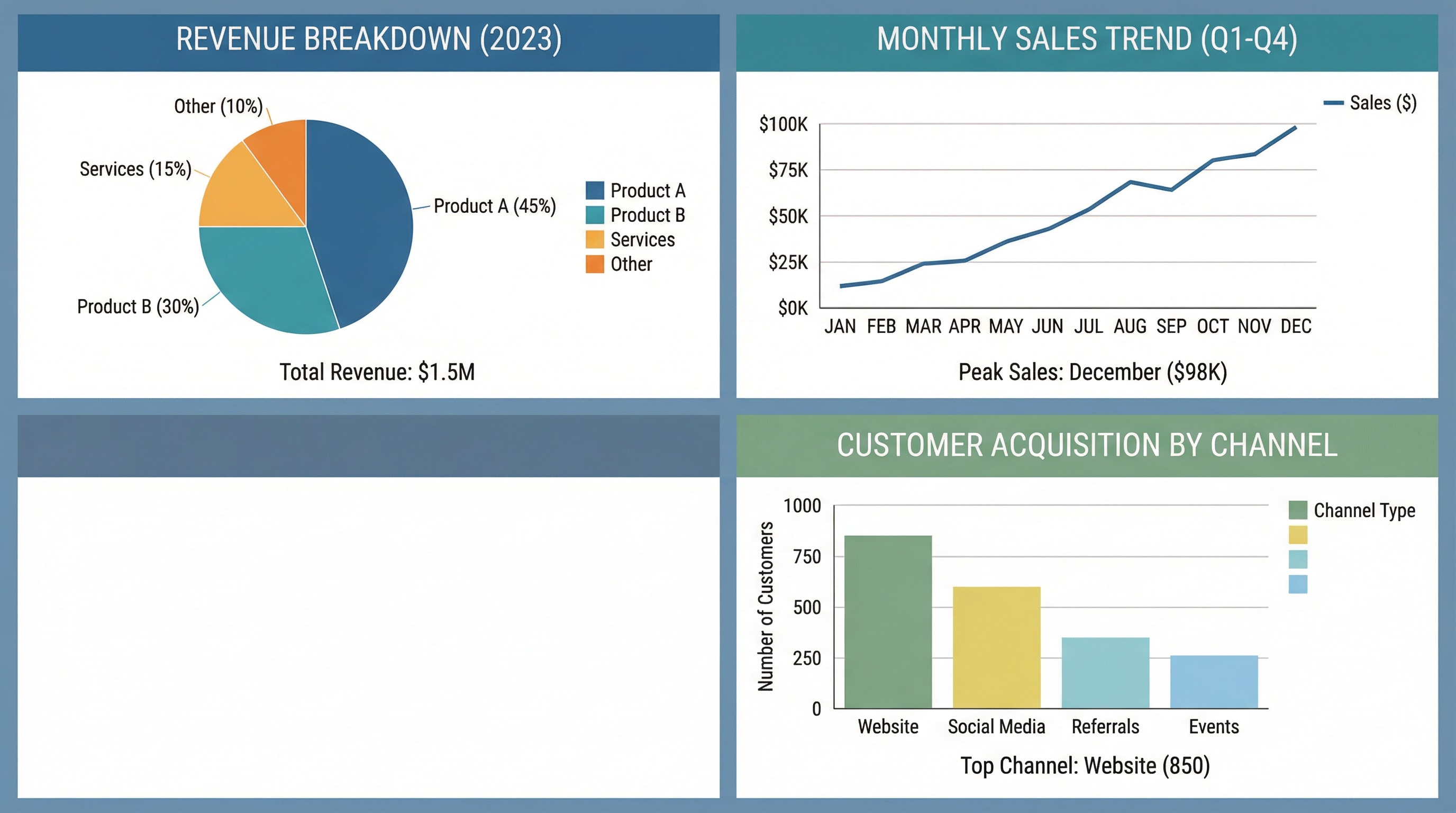Click the yellow Social Media bar
This screenshot has width=1456, height=813.
pos(996,647)
